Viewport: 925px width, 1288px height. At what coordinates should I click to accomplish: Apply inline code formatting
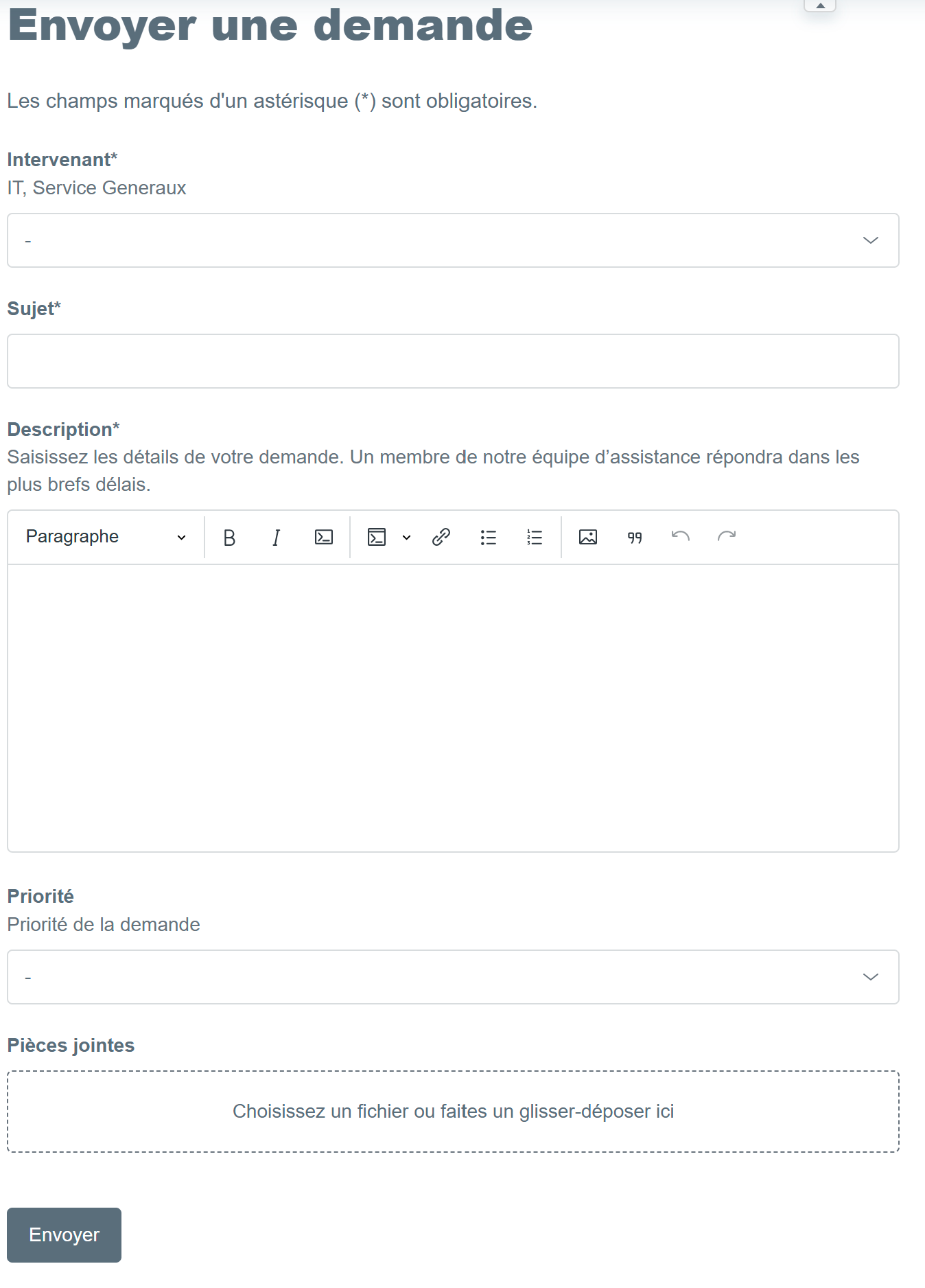click(324, 538)
